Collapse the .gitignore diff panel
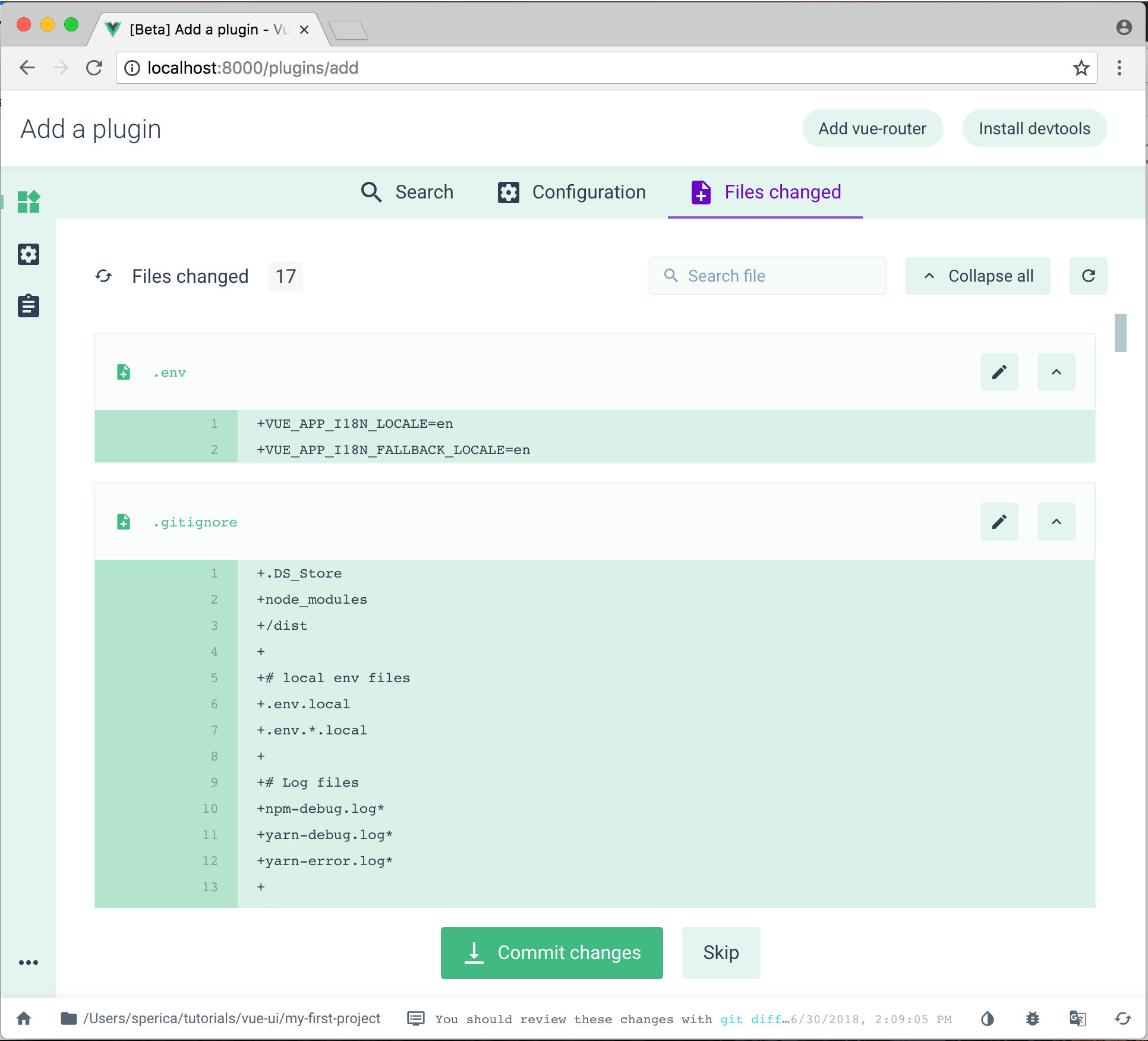 [x=1056, y=522]
